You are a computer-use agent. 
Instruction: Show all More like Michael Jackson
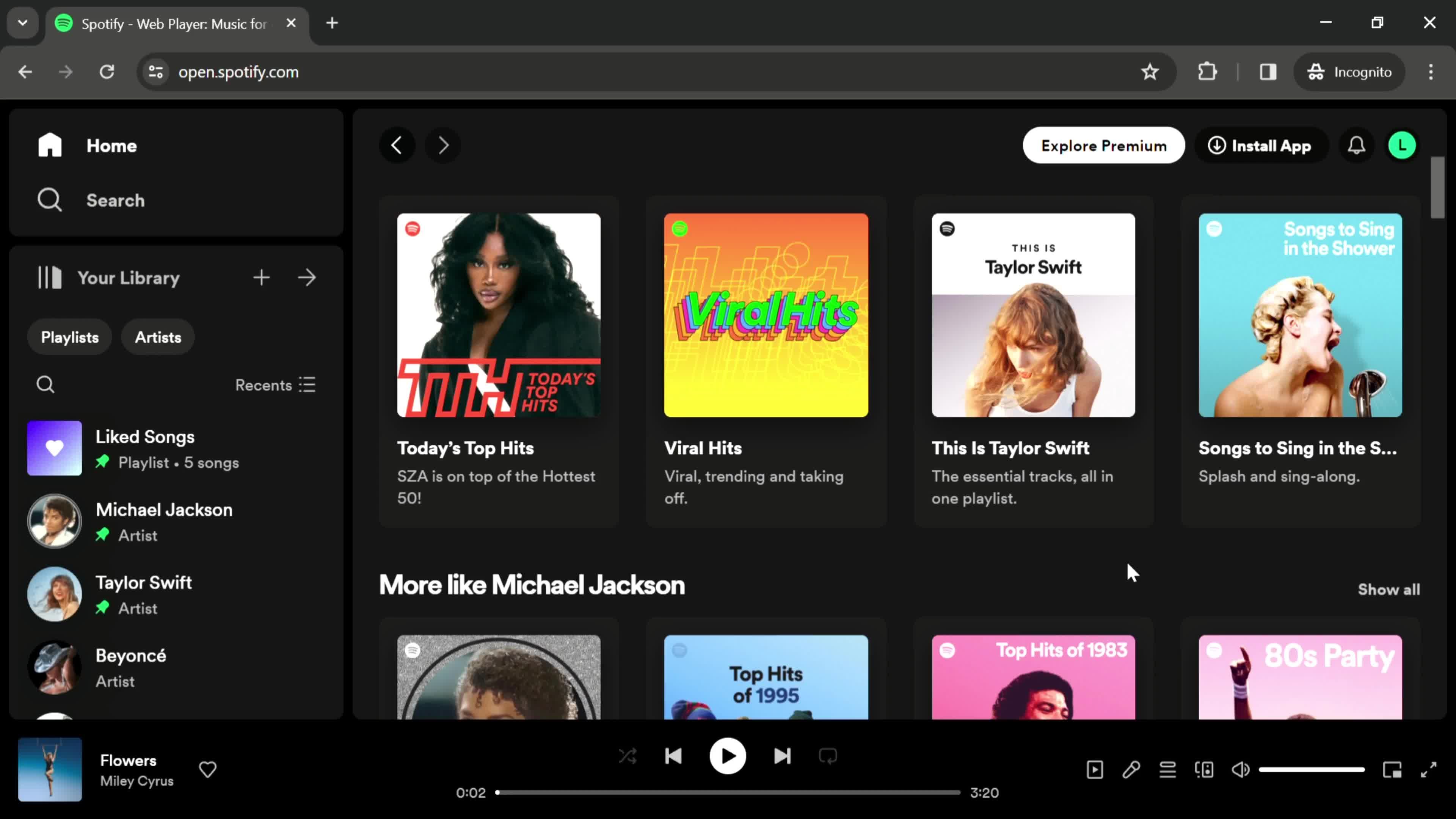(x=1389, y=590)
